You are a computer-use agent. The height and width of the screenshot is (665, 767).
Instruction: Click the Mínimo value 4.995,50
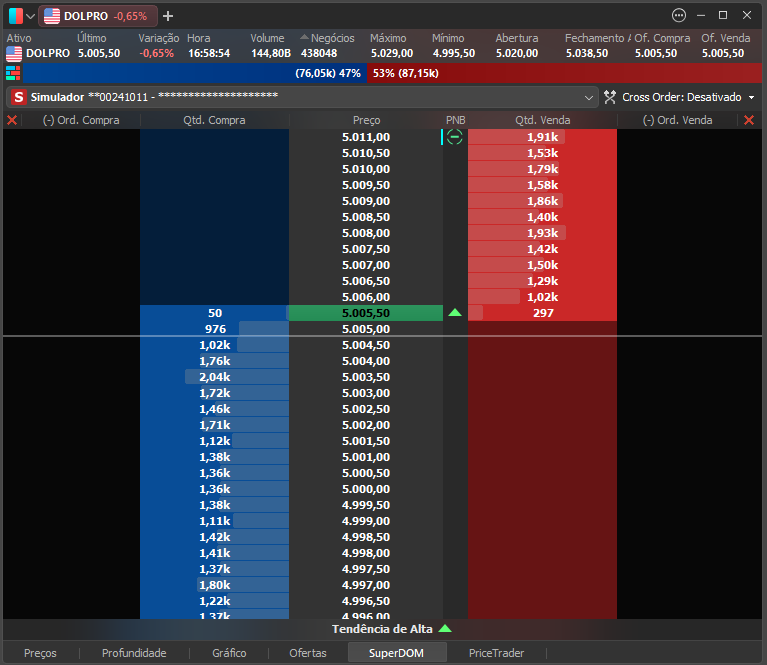pos(454,53)
